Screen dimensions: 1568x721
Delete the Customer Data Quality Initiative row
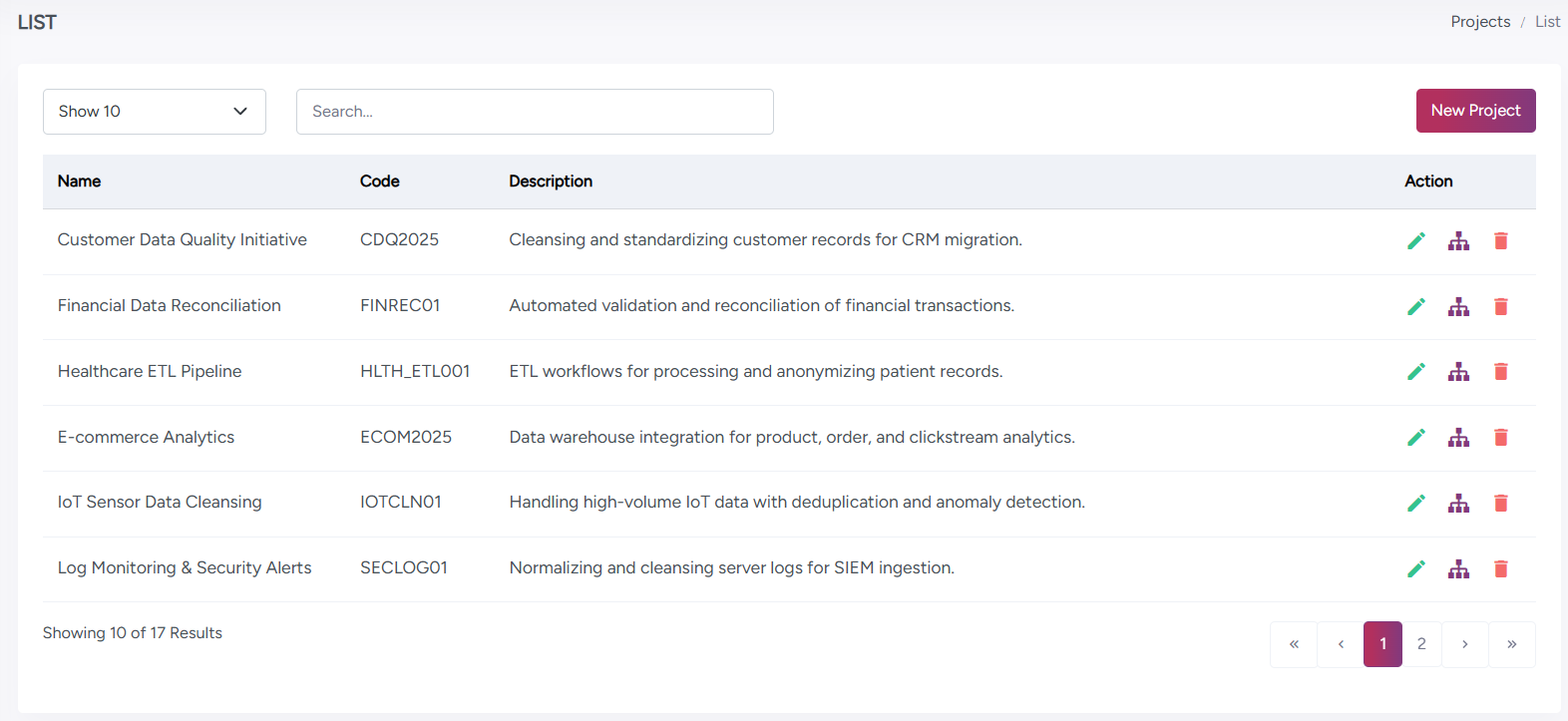click(1500, 241)
